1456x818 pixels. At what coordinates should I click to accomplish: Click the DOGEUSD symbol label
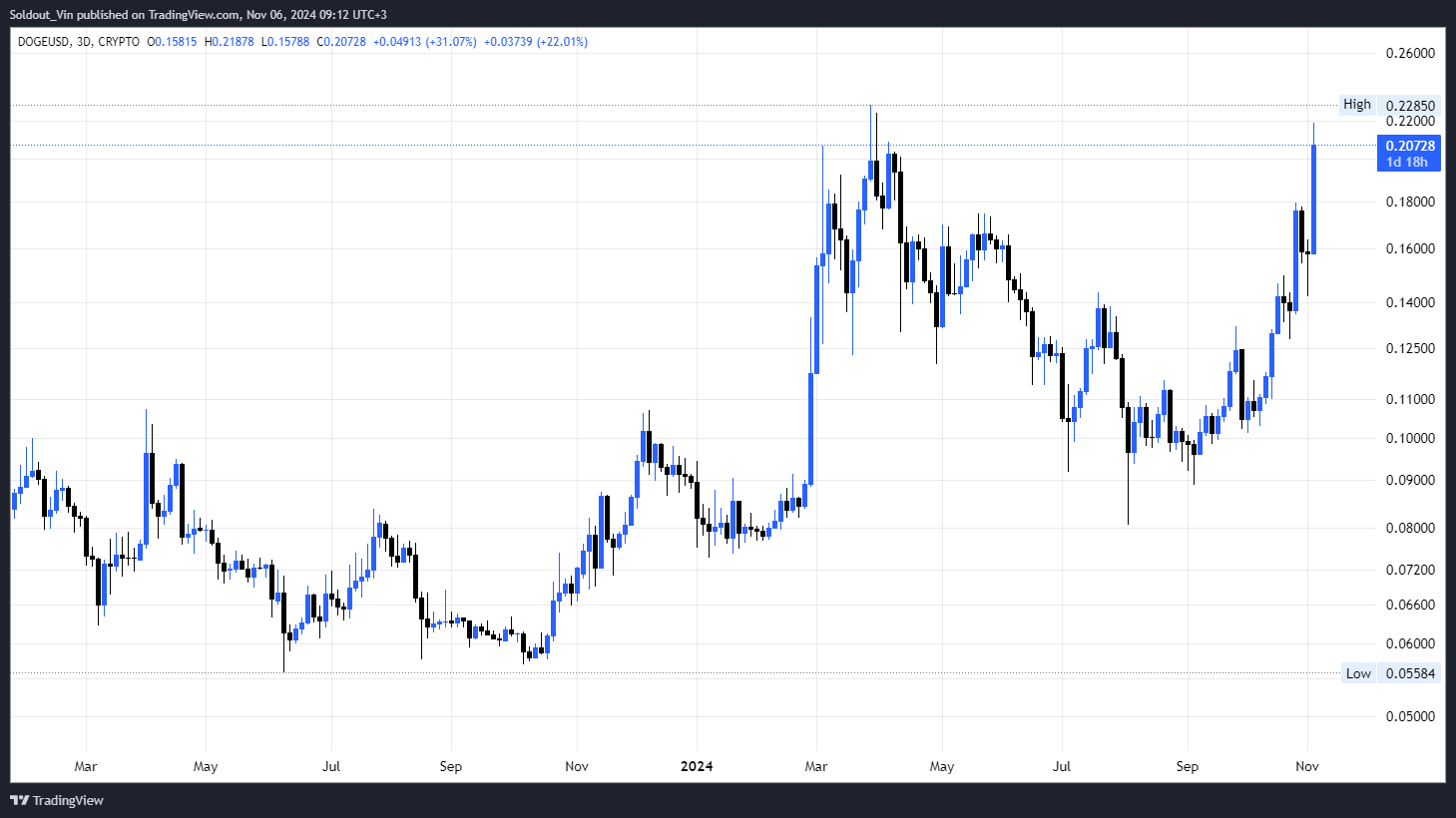(44, 42)
